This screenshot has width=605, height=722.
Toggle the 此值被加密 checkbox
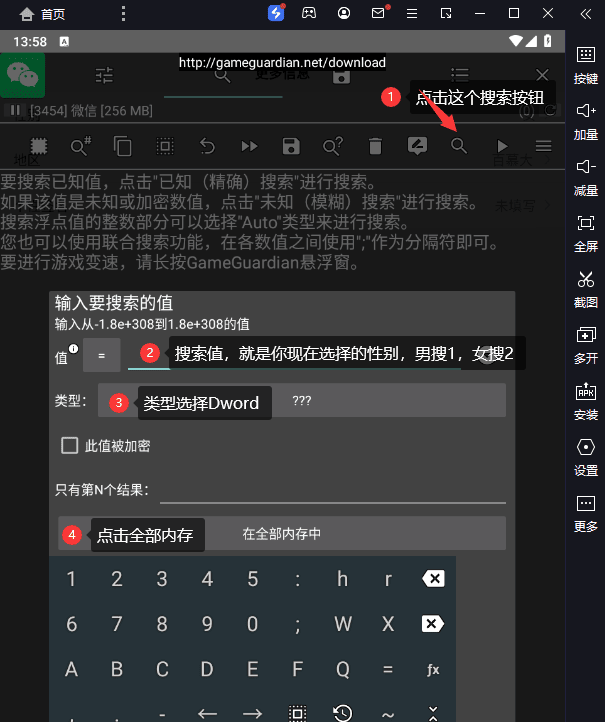[x=70, y=446]
